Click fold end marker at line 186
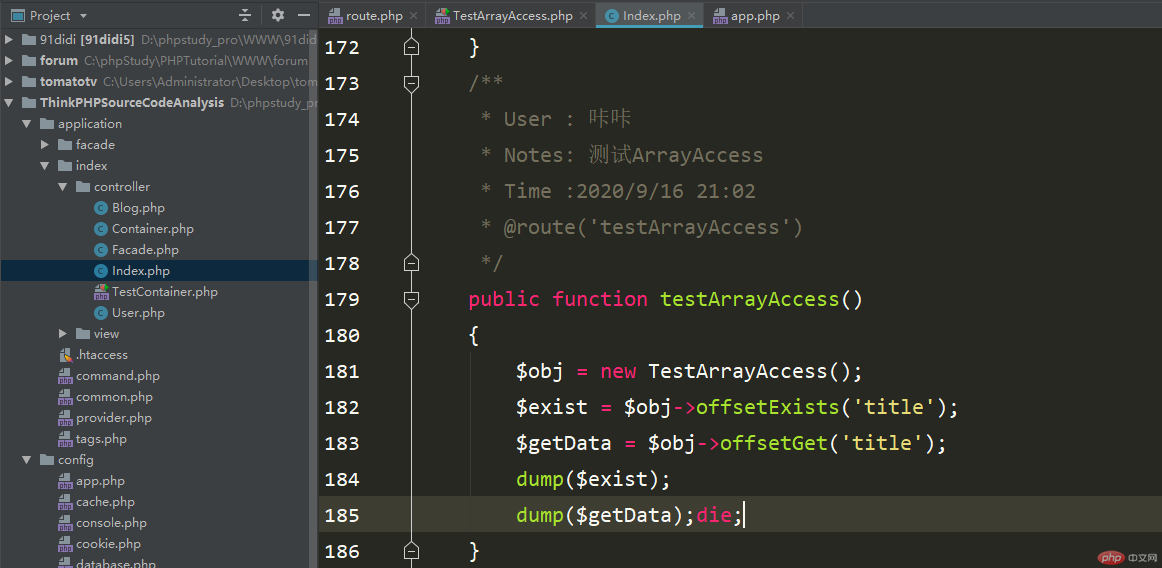1162x568 pixels. click(x=411, y=551)
